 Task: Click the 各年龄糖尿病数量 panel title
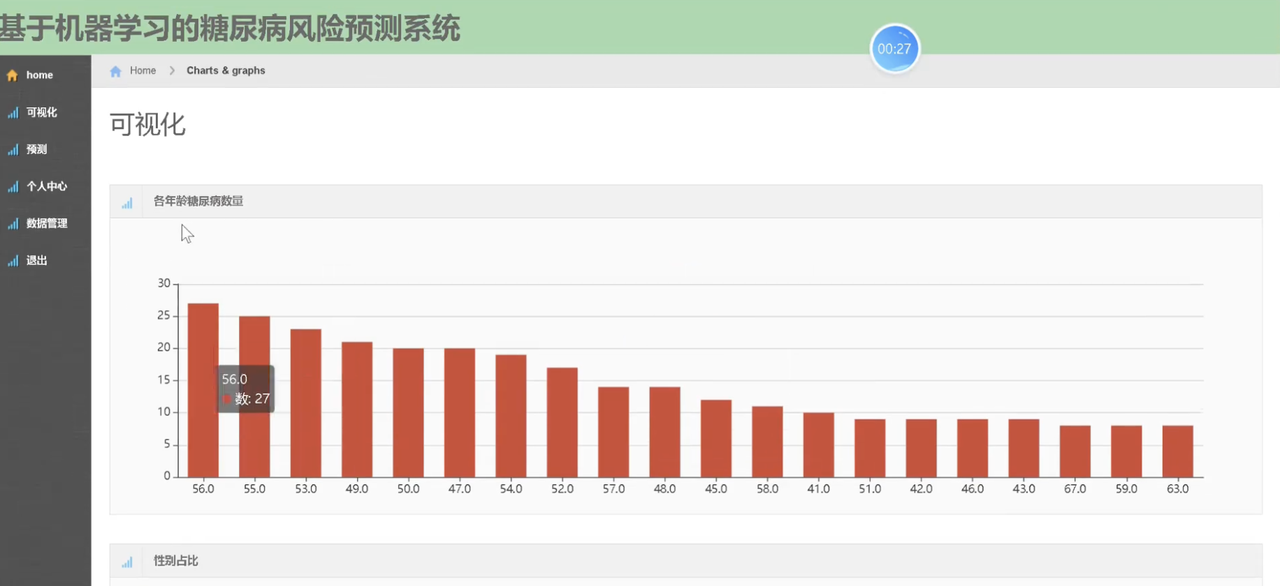pyautogui.click(x=198, y=202)
